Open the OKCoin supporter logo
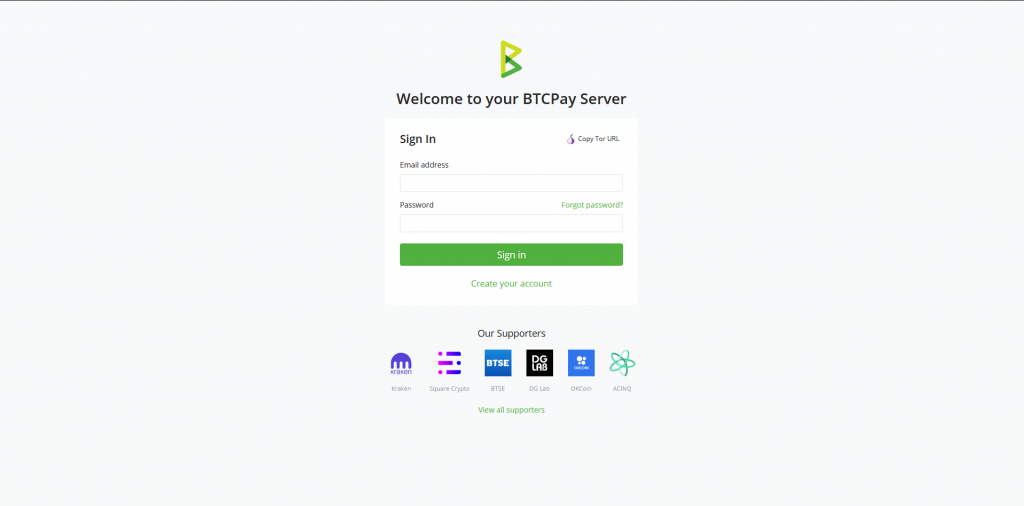Viewport: 1024px width, 506px height. pyautogui.click(x=581, y=363)
